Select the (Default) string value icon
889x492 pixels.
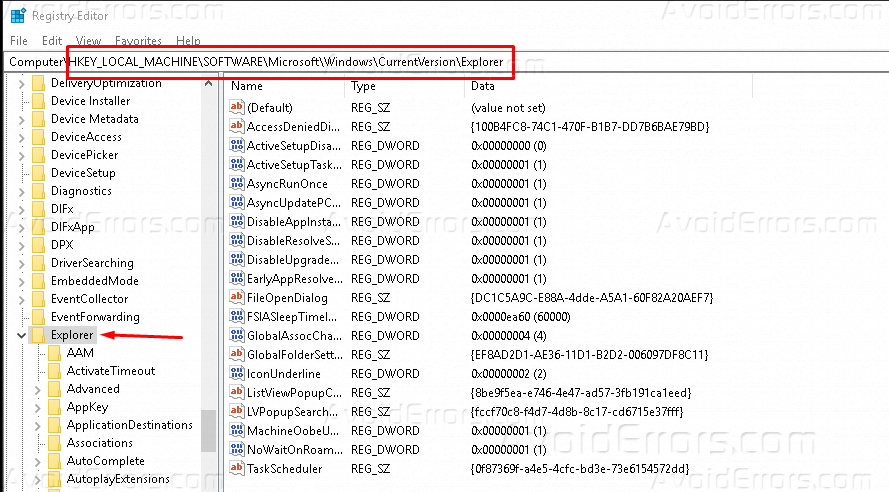click(237, 108)
